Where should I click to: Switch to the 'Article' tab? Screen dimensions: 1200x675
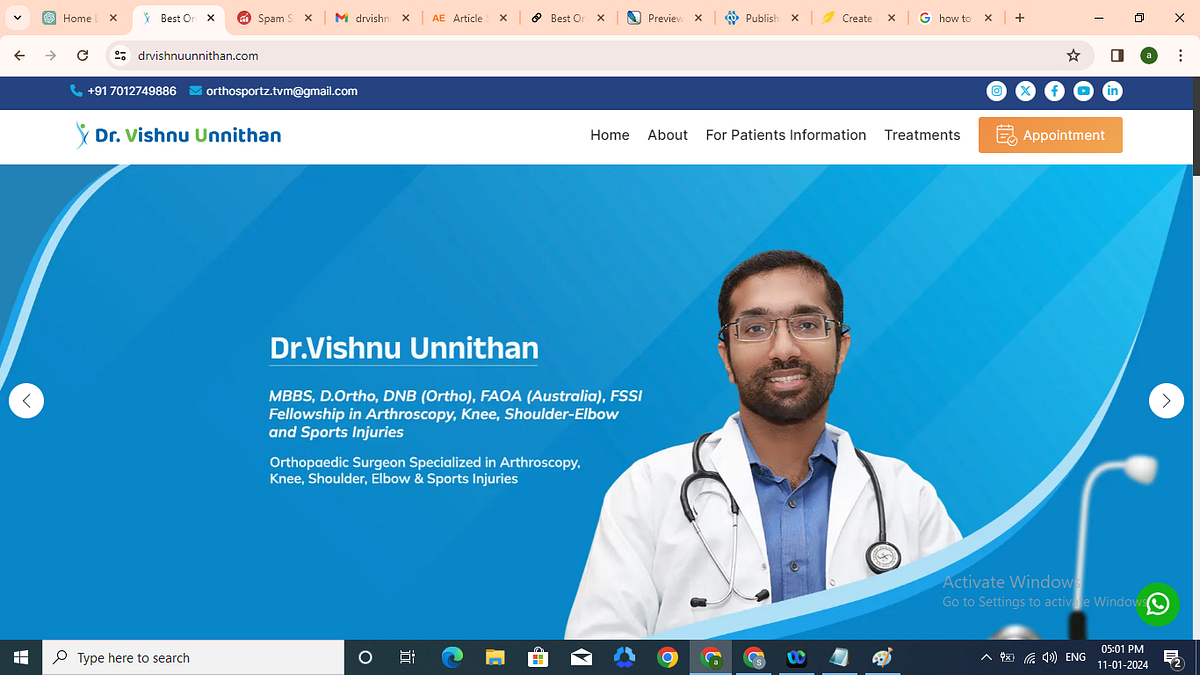point(468,18)
